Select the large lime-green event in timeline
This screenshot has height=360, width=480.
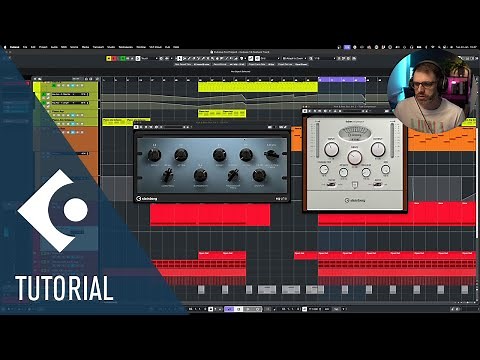(x=258, y=87)
